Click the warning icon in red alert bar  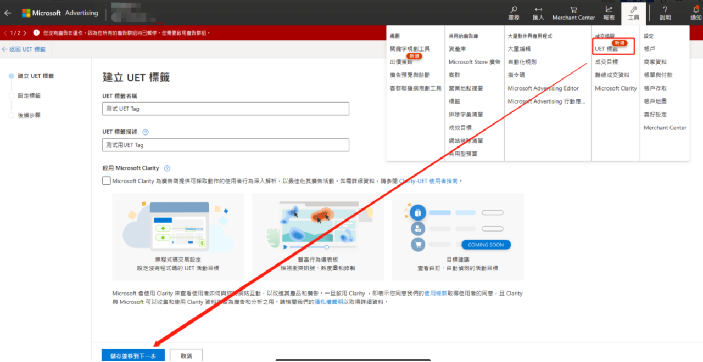click(36, 33)
